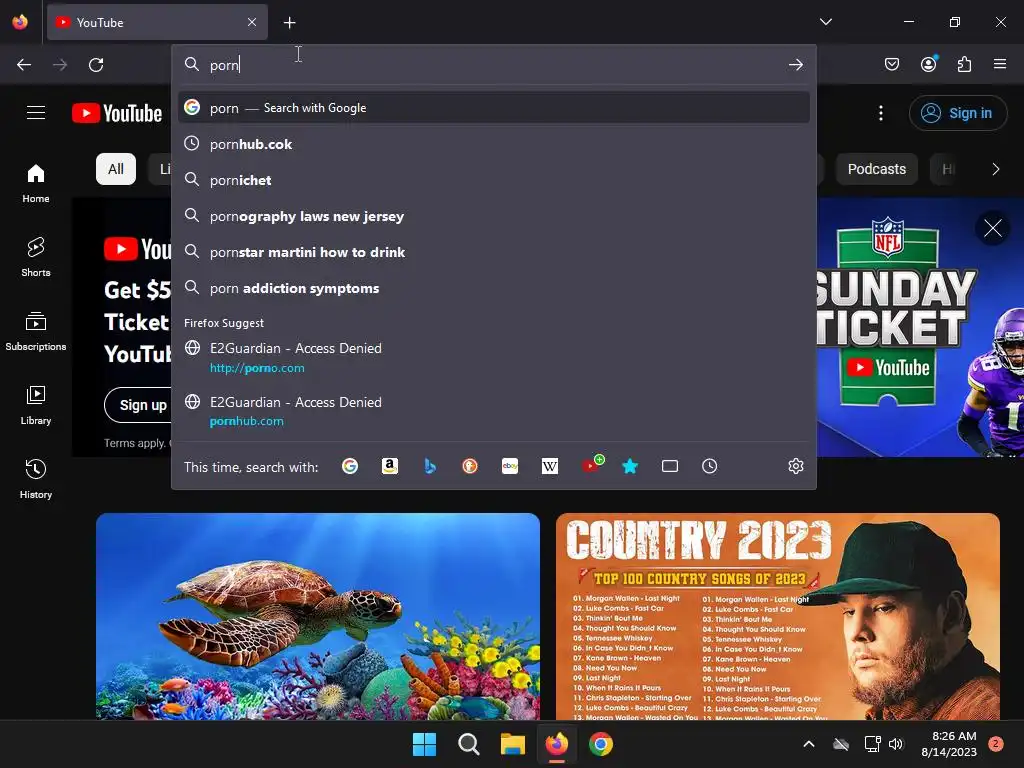Open Firefox View from the tab bar

20,22
